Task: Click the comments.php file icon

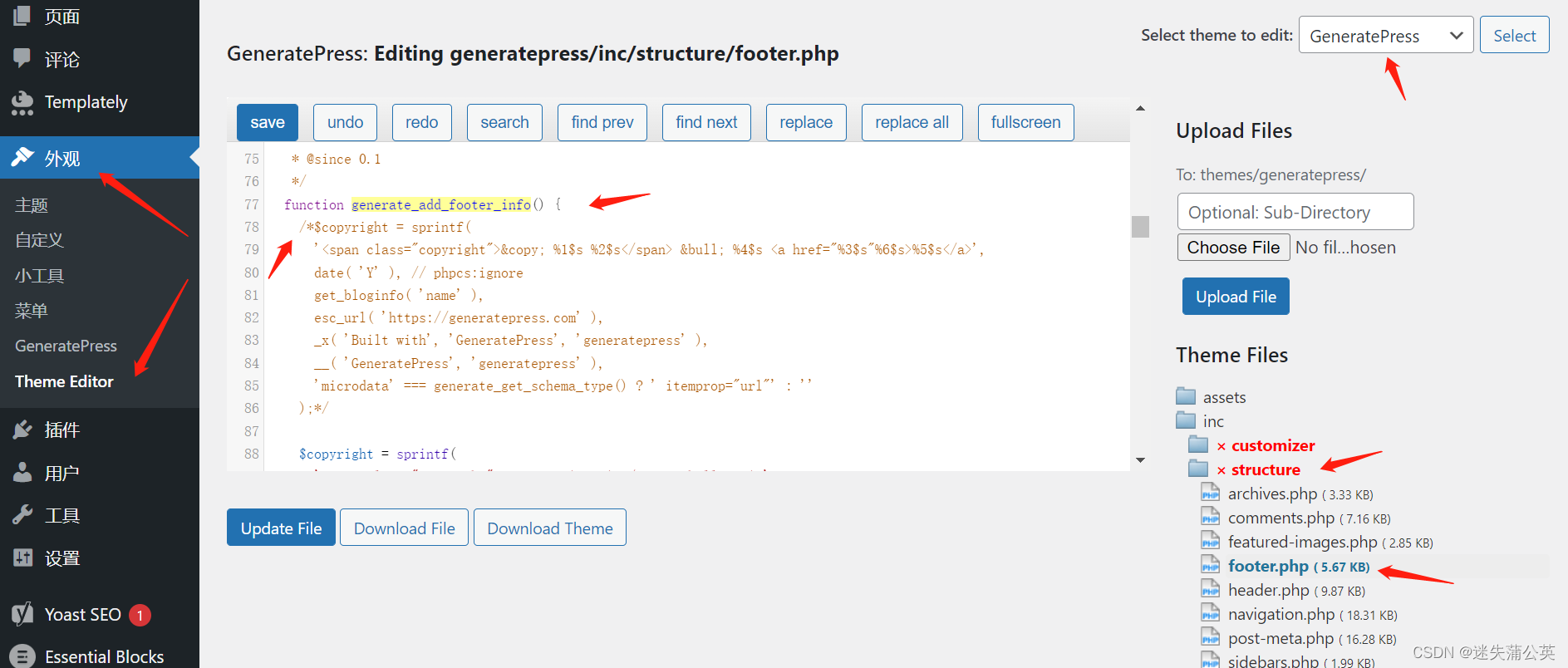Action: click(x=1211, y=517)
